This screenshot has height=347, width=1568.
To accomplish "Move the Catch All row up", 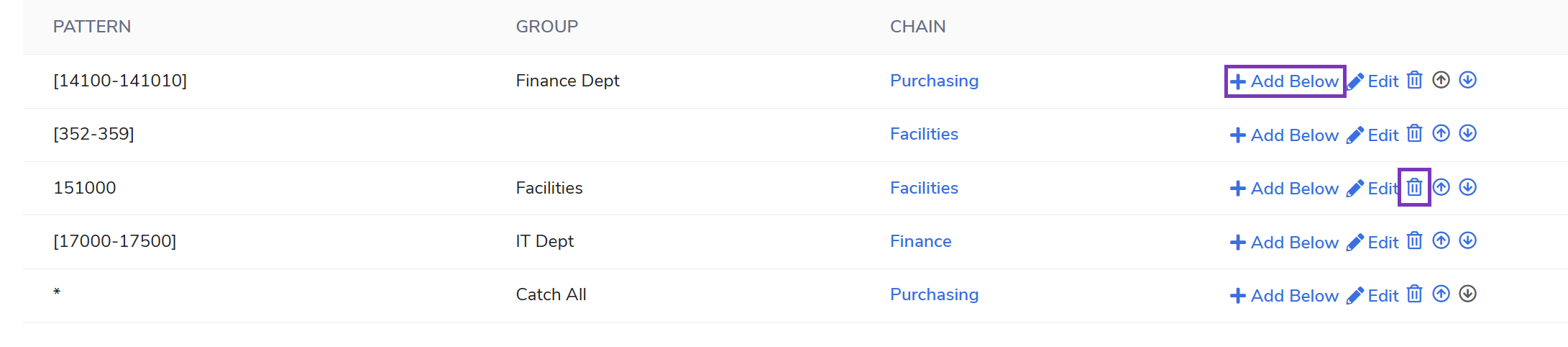I will pos(1441,294).
